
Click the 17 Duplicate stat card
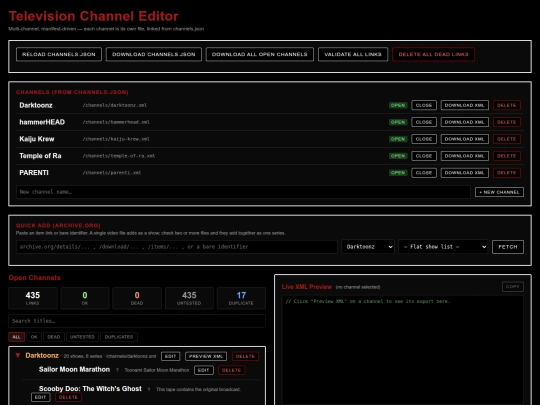(x=241, y=298)
